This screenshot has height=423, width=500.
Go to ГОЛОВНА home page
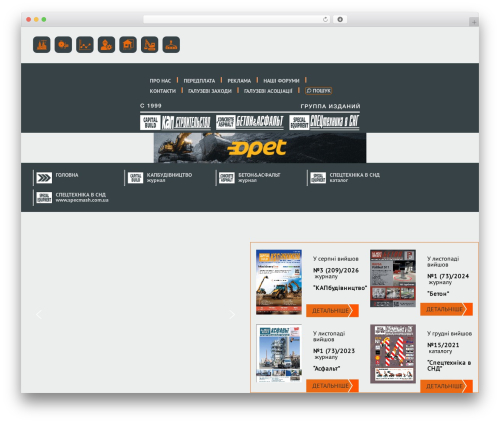(67, 175)
